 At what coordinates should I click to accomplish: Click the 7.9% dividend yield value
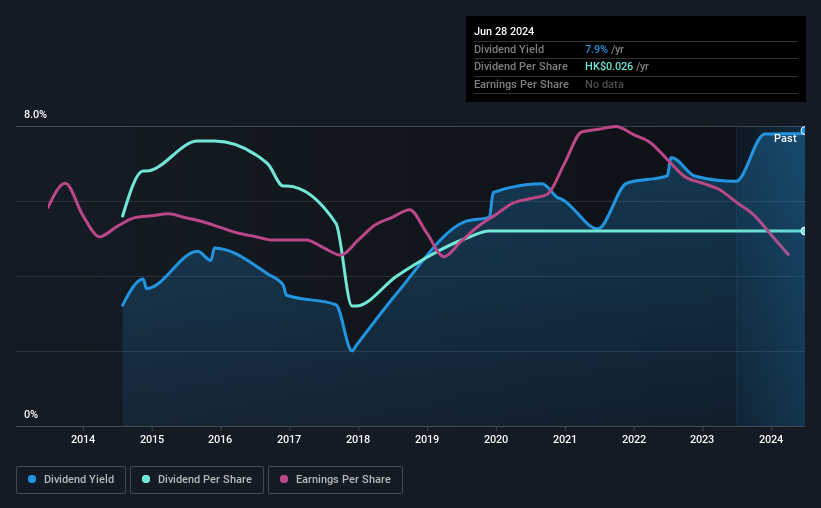click(596, 49)
